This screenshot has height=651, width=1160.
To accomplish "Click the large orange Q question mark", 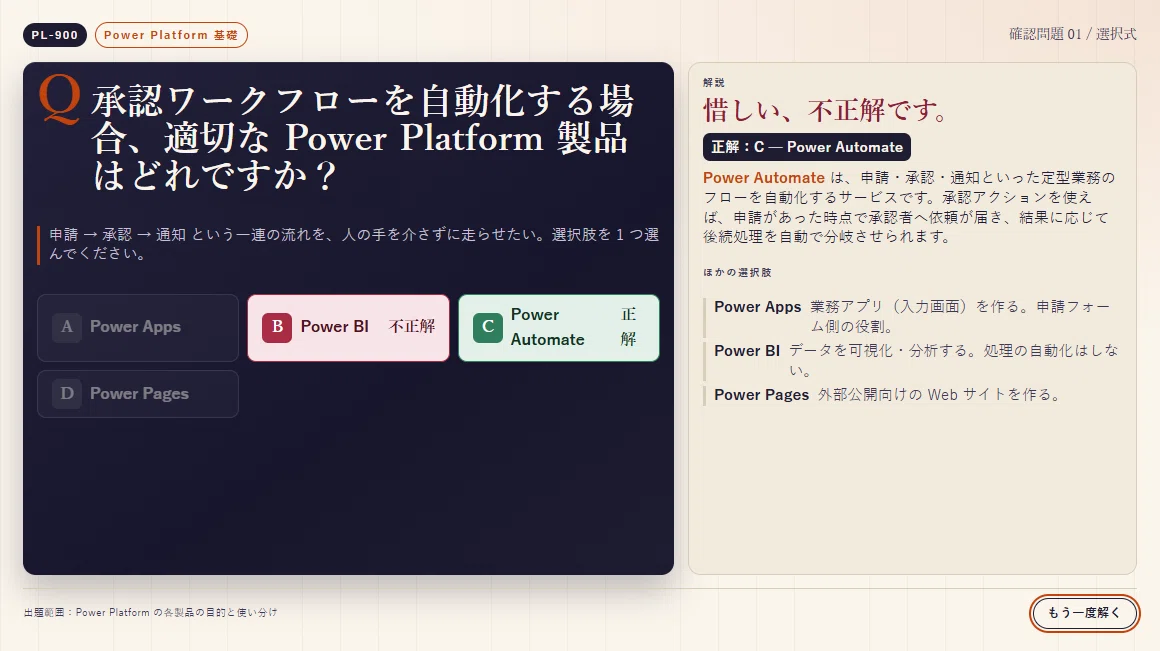I will pyautogui.click(x=59, y=98).
